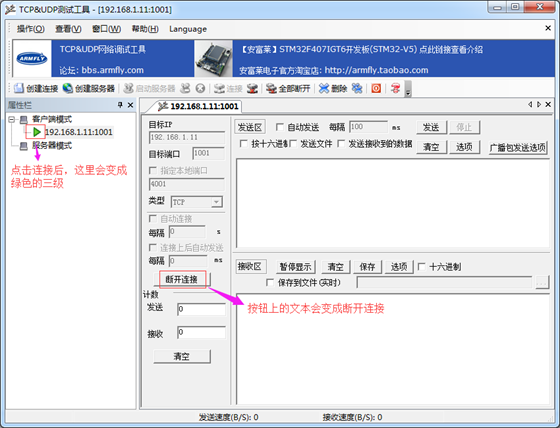560x428 pixels.
Task: Click the greyed 连接 toolbar icon
Action: tap(219, 88)
